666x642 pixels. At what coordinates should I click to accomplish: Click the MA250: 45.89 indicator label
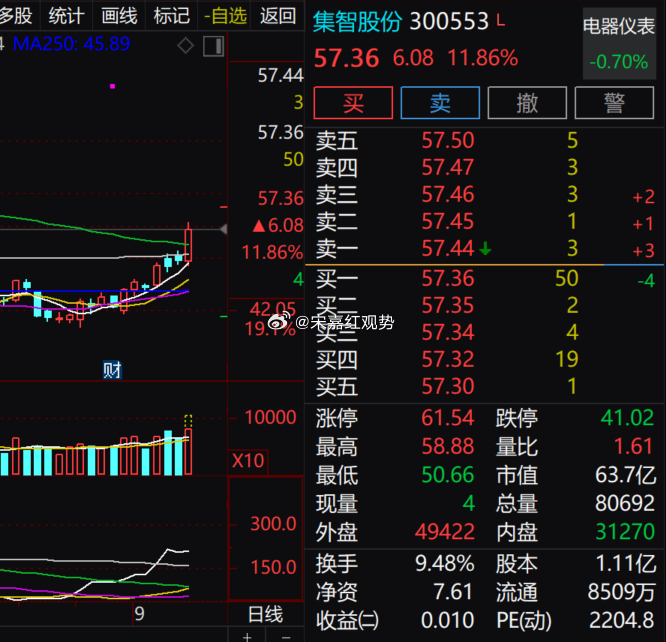click(x=71, y=44)
